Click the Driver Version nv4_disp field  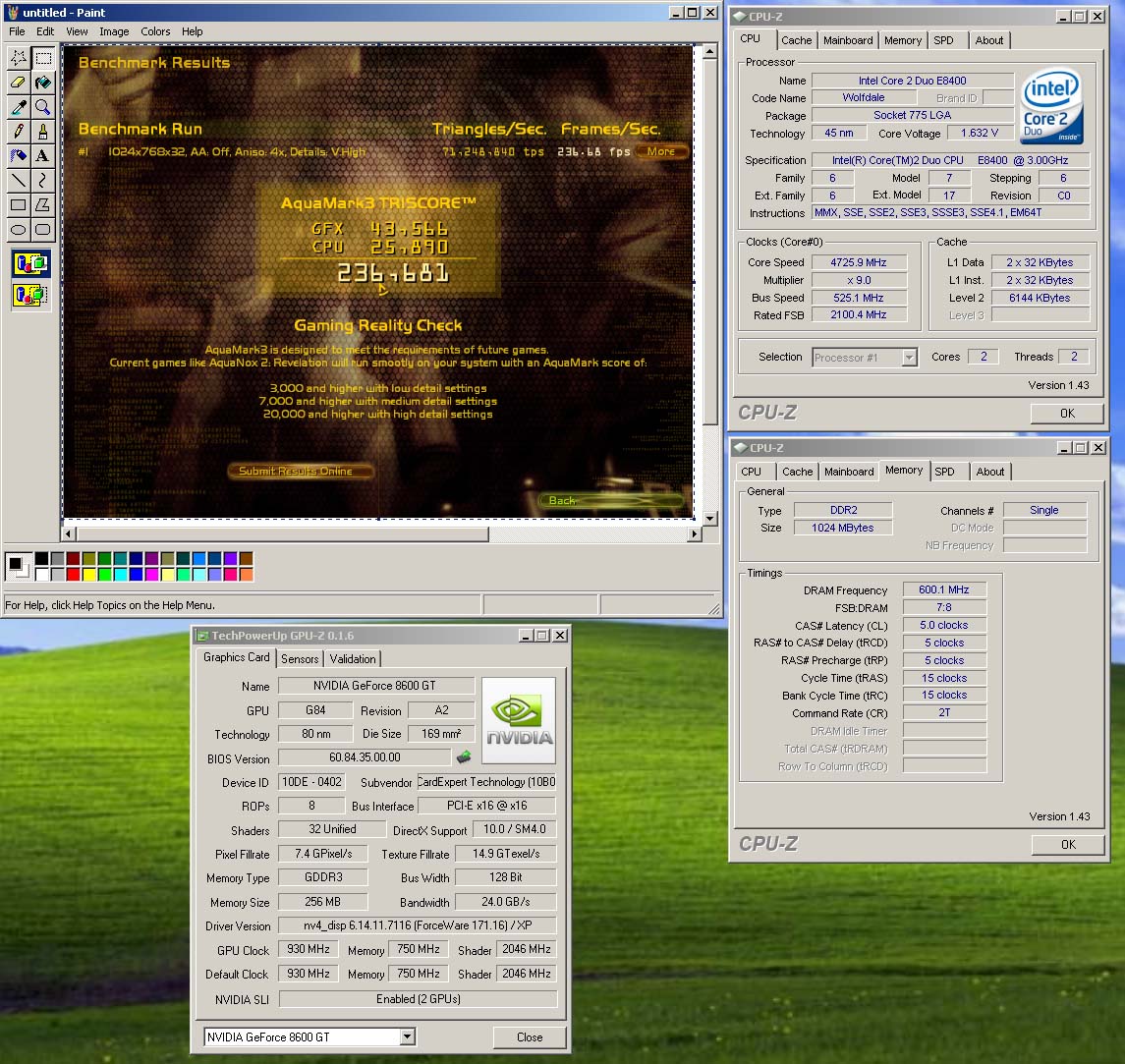(418, 925)
